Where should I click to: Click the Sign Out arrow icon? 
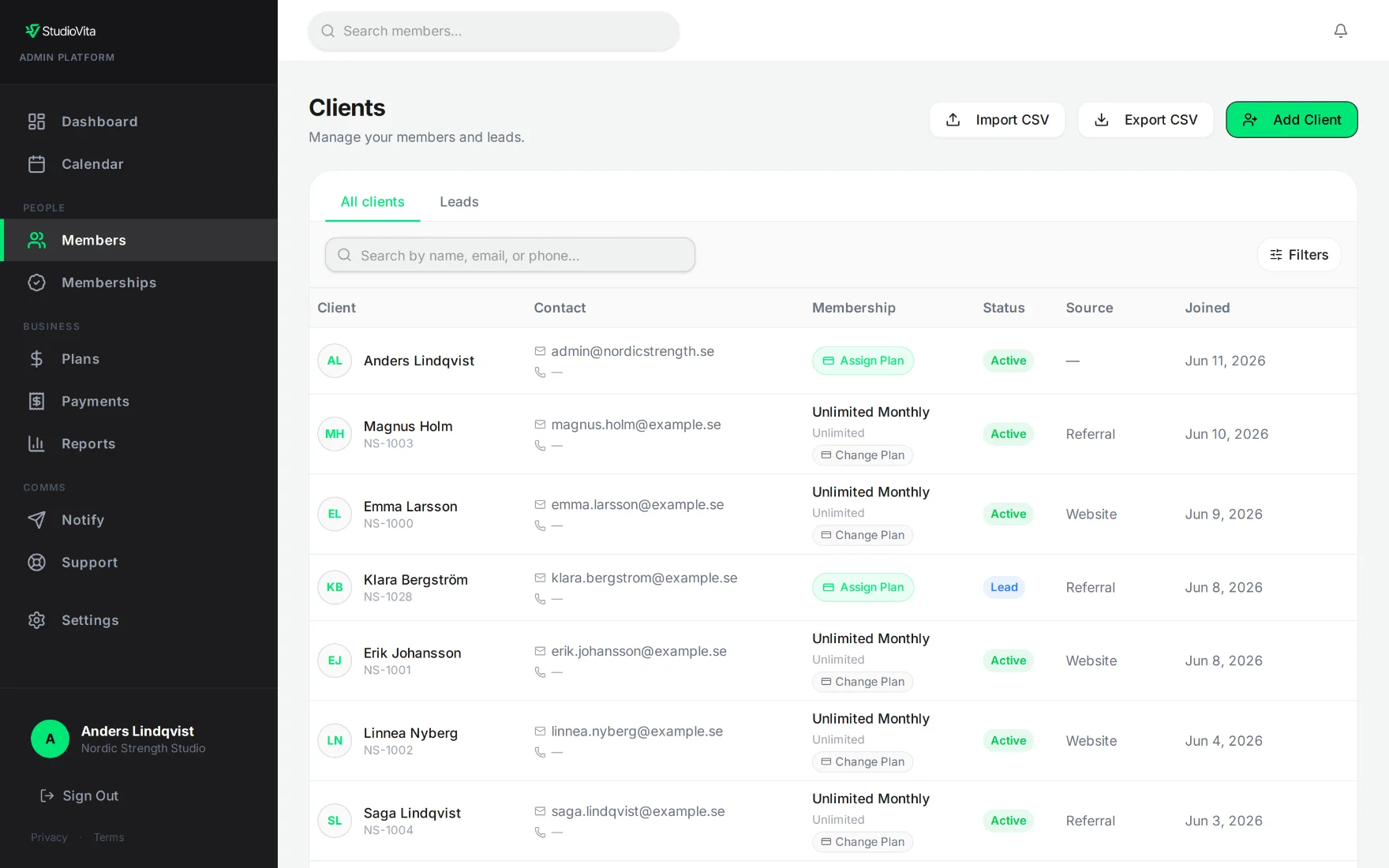pyautogui.click(x=47, y=795)
